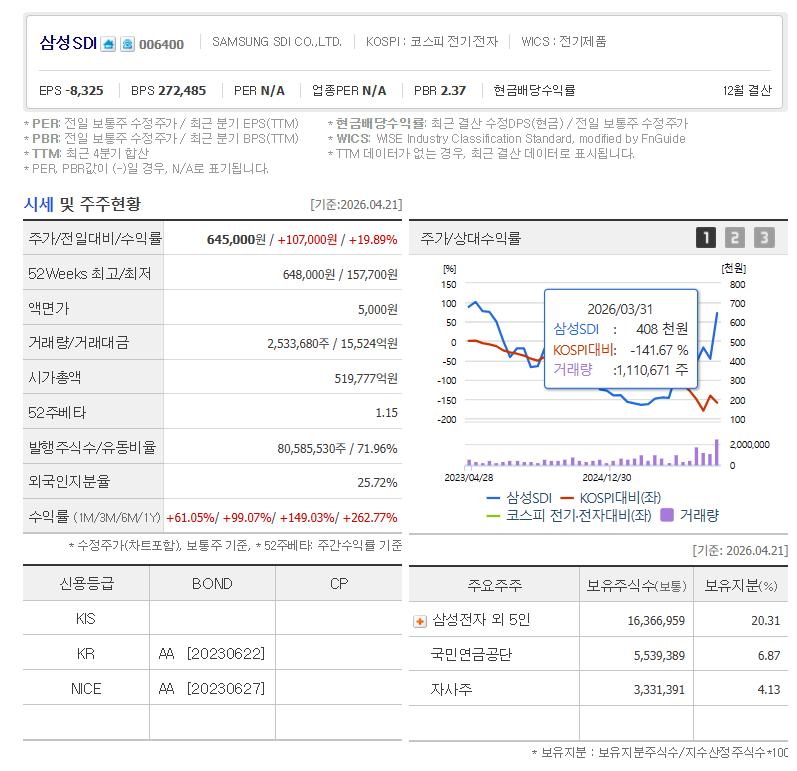797x771 pixels.
Task: Select the 408 천원 value in chart tooltip
Action: click(x=662, y=329)
